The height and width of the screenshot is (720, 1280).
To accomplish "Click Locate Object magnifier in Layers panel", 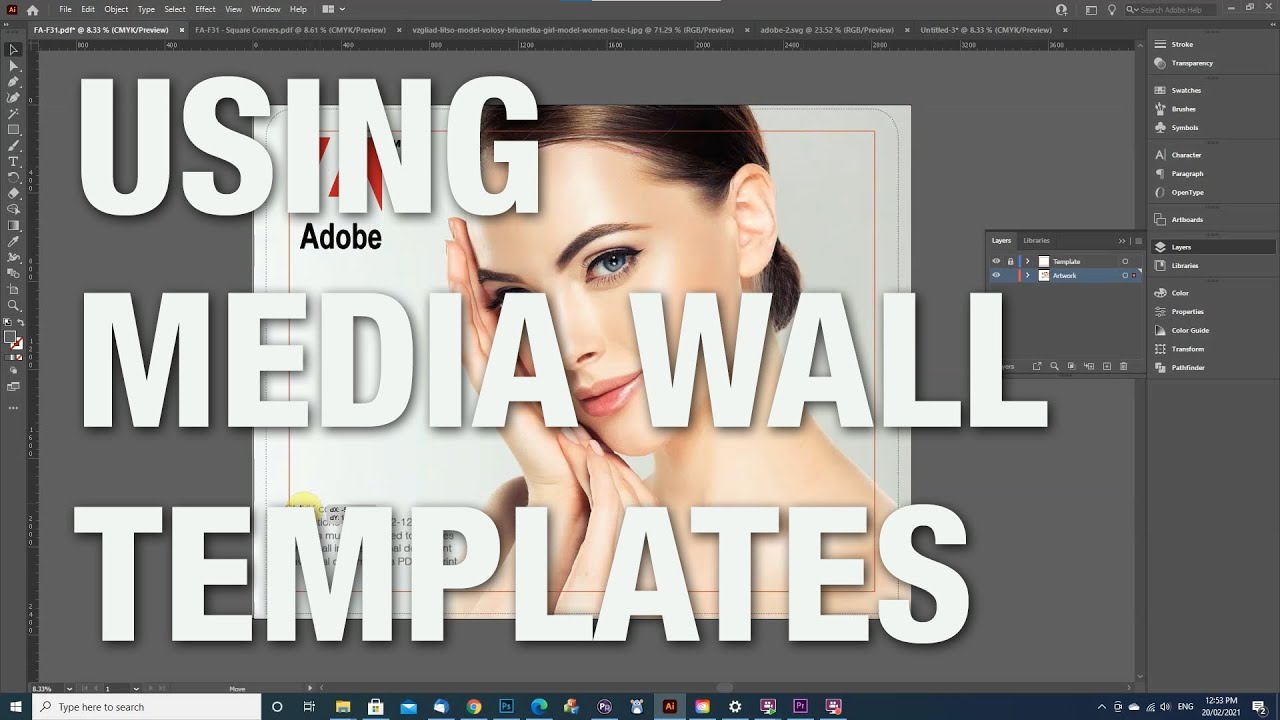I will 1054,366.
